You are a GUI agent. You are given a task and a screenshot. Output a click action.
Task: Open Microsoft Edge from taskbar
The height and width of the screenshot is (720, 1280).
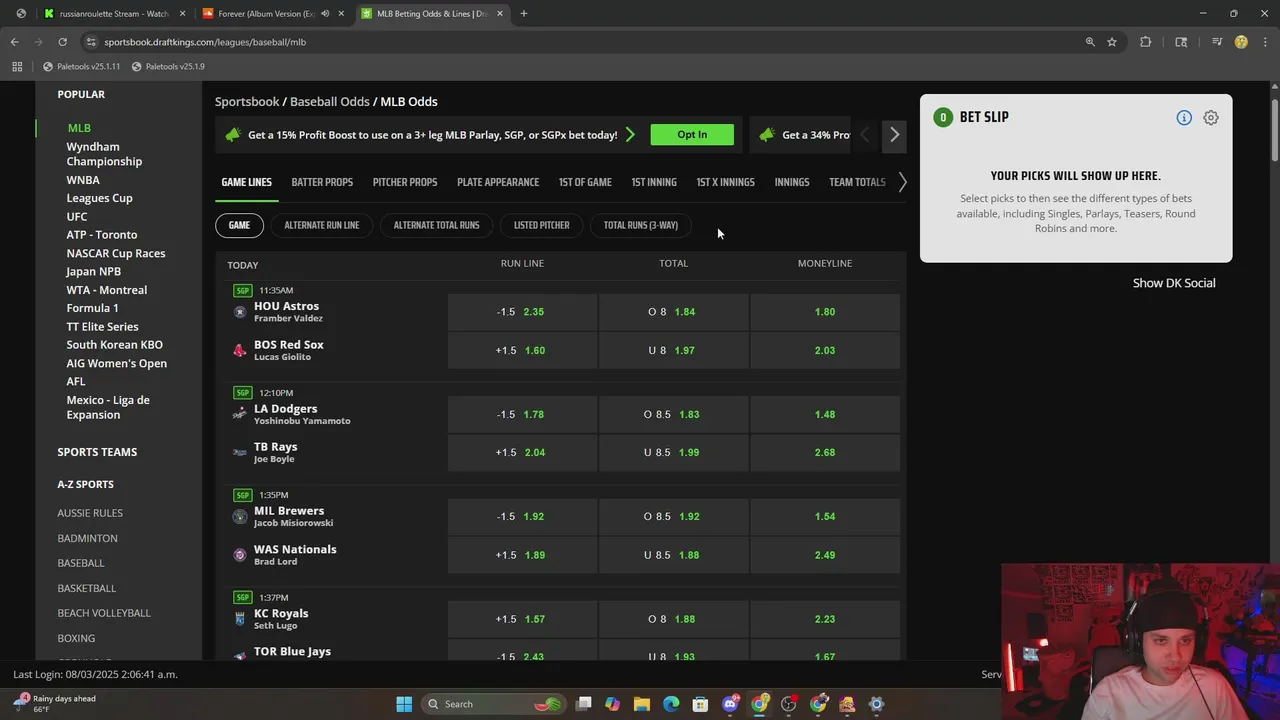(671, 704)
